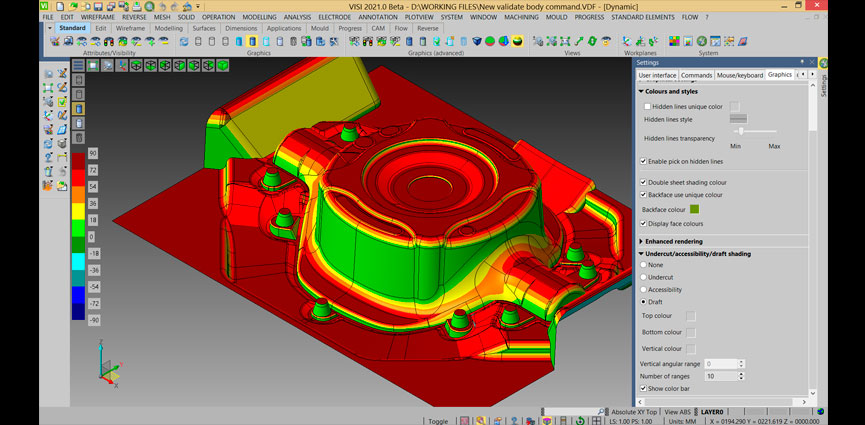Select the Draft radio button
The width and height of the screenshot is (865, 425).
tap(643, 302)
